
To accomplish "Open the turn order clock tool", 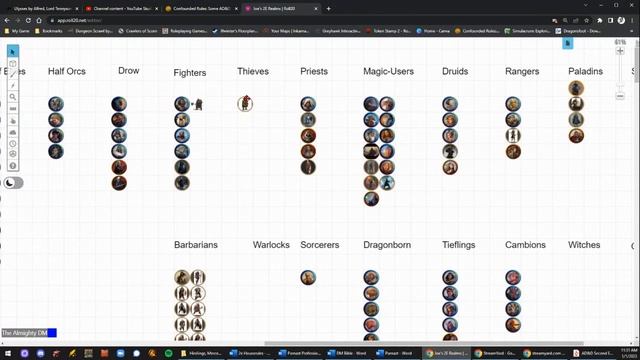I will tap(13, 144).
